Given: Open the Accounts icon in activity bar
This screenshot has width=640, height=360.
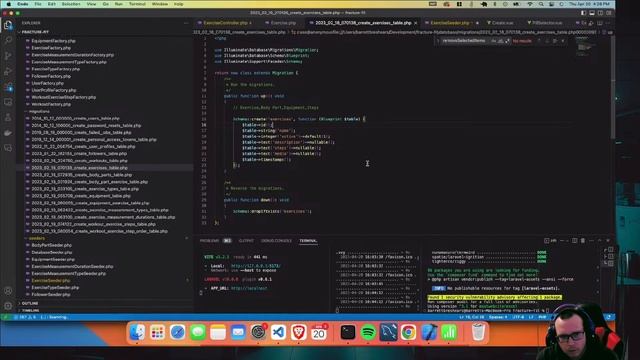Looking at the screenshot, I should point(8,291).
